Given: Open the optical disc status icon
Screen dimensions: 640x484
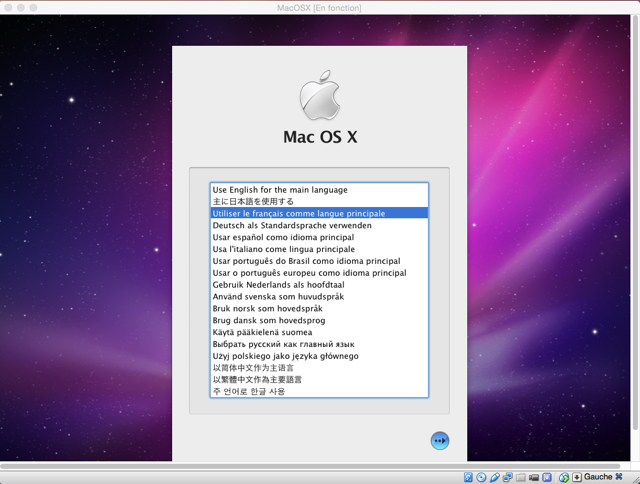Looking at the screenshot, I should [481, 477].
